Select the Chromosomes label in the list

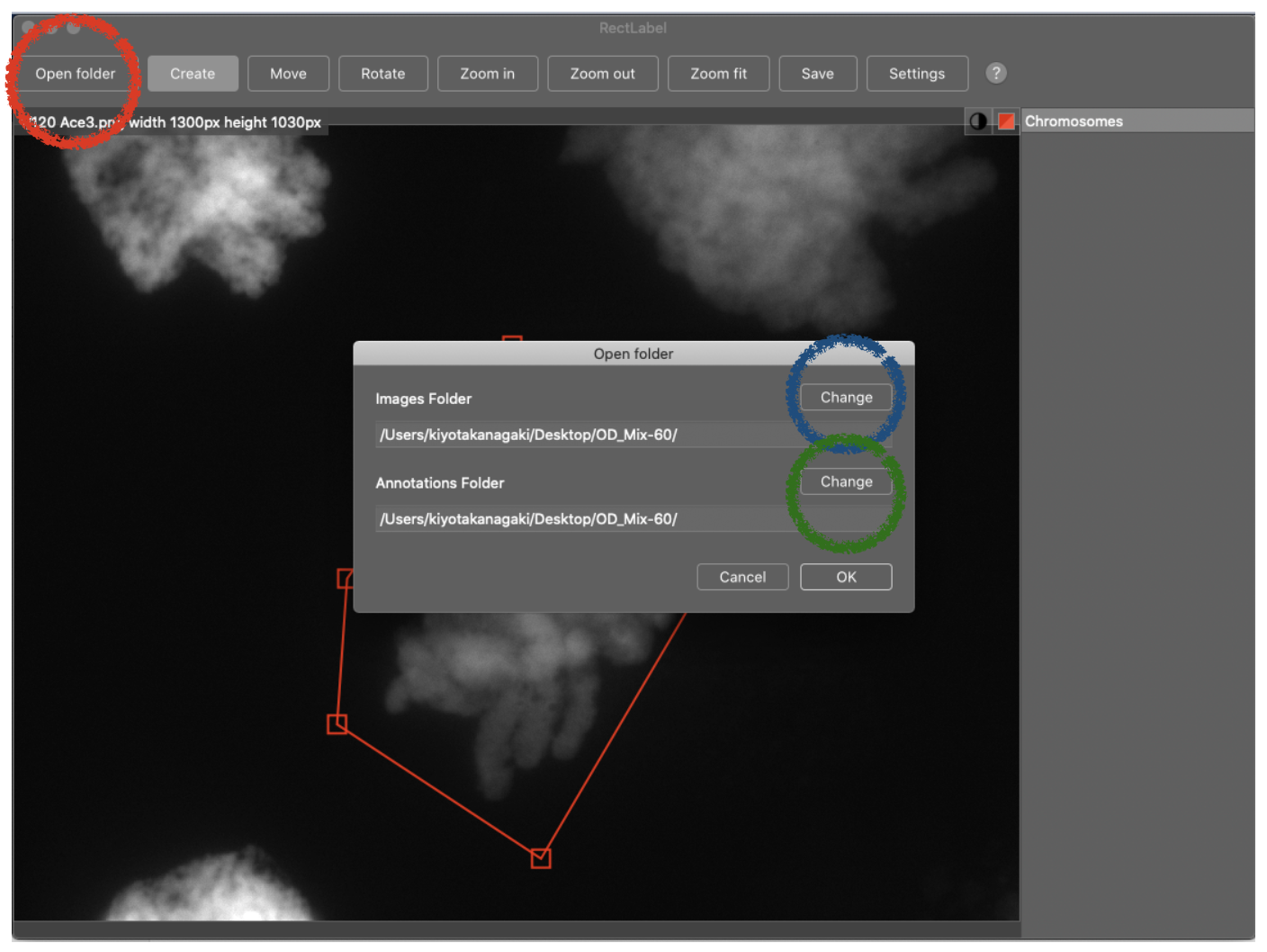[1074, 121]
